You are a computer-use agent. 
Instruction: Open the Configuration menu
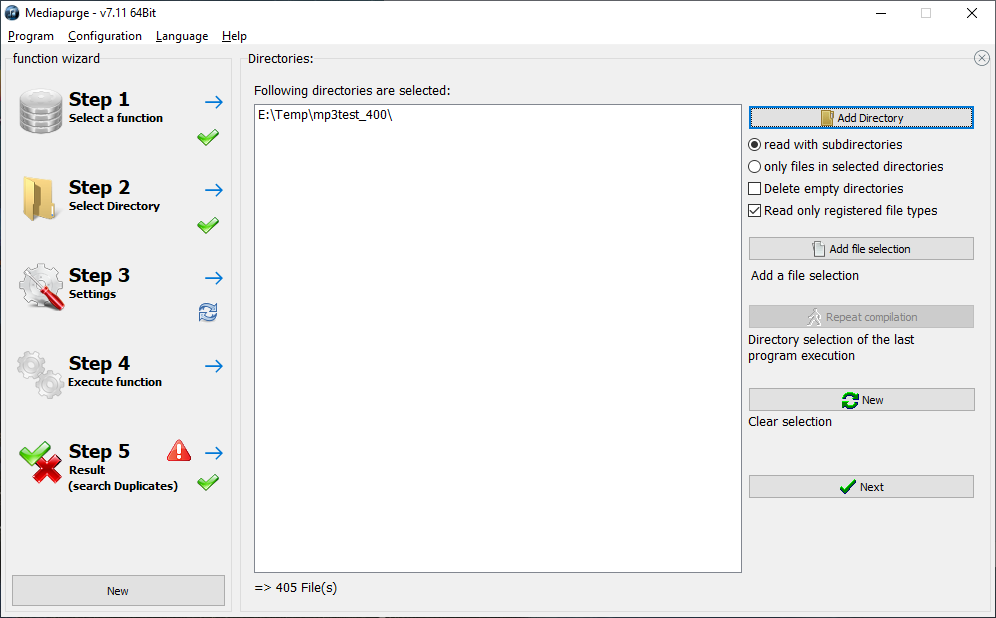point(105,36)
